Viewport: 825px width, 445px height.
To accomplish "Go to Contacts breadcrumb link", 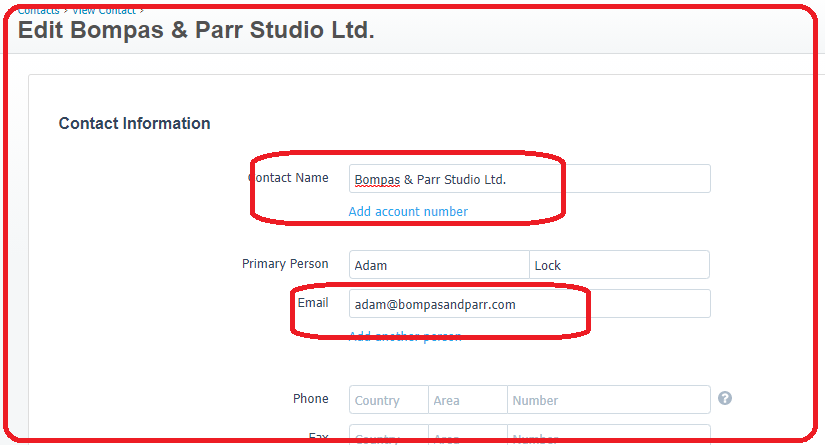I will [x=38, y=11].
